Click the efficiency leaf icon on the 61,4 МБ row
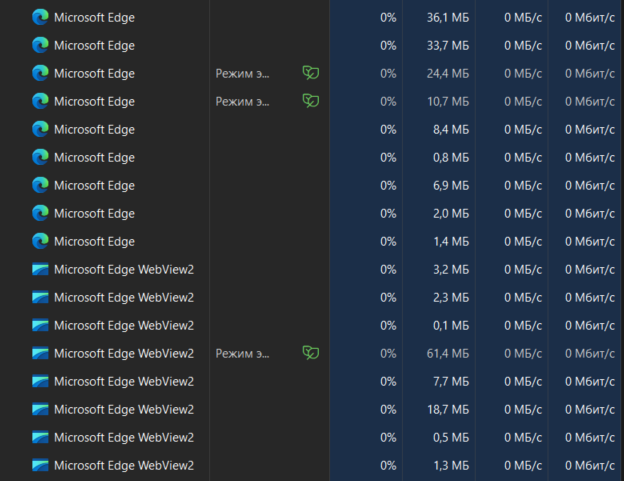 (311, 353)
